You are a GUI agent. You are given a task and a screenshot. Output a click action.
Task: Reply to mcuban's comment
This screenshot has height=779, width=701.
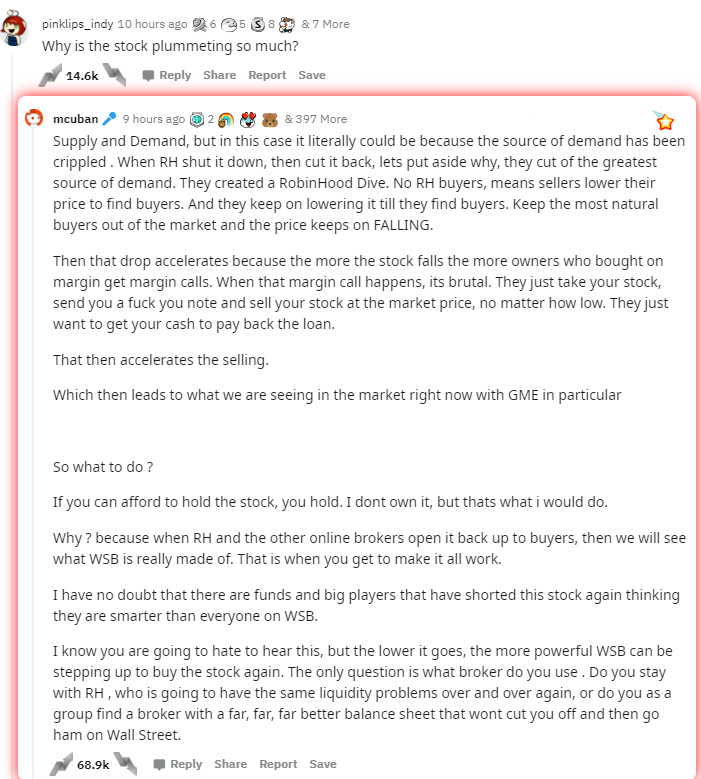click(178, 764)
